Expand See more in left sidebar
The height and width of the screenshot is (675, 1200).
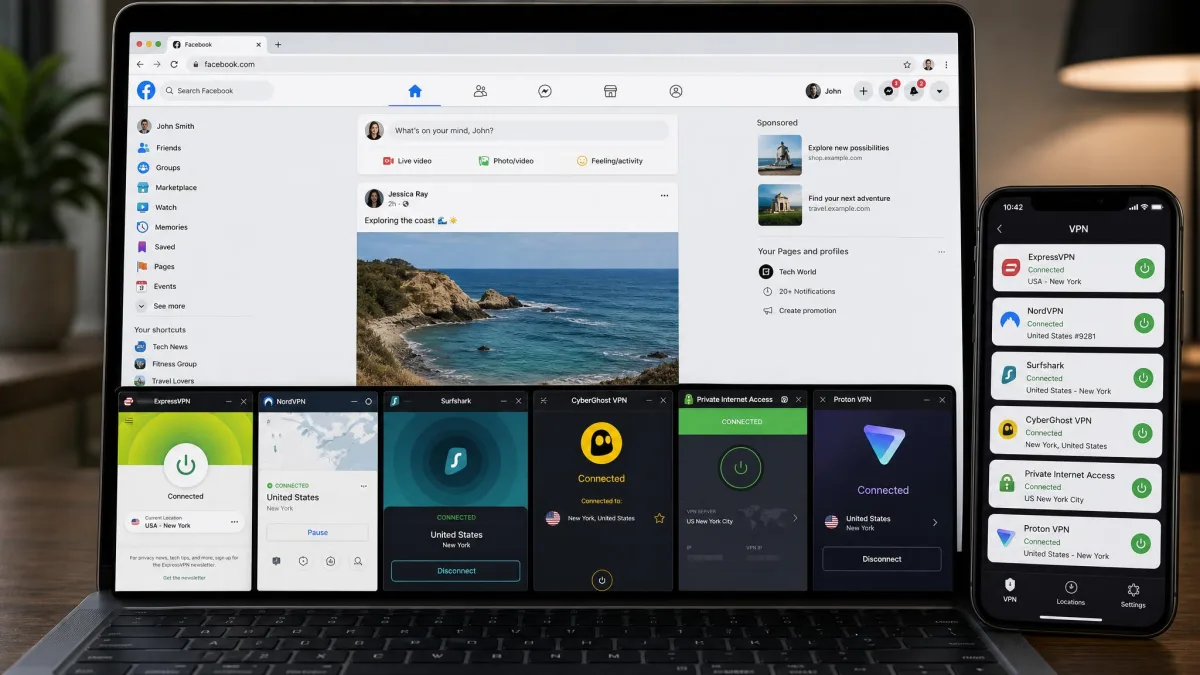[161, 306]
